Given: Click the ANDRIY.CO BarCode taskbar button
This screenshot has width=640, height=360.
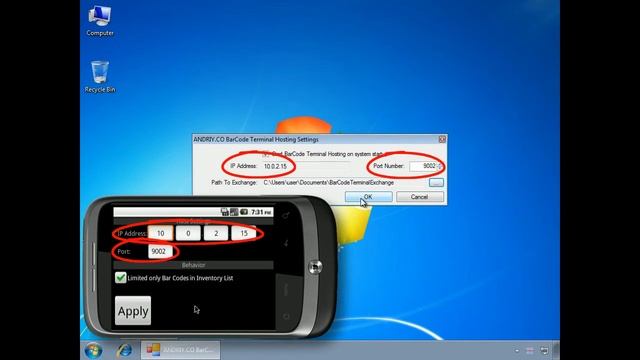Looking at the screenshot, I should tap(180, 350).
